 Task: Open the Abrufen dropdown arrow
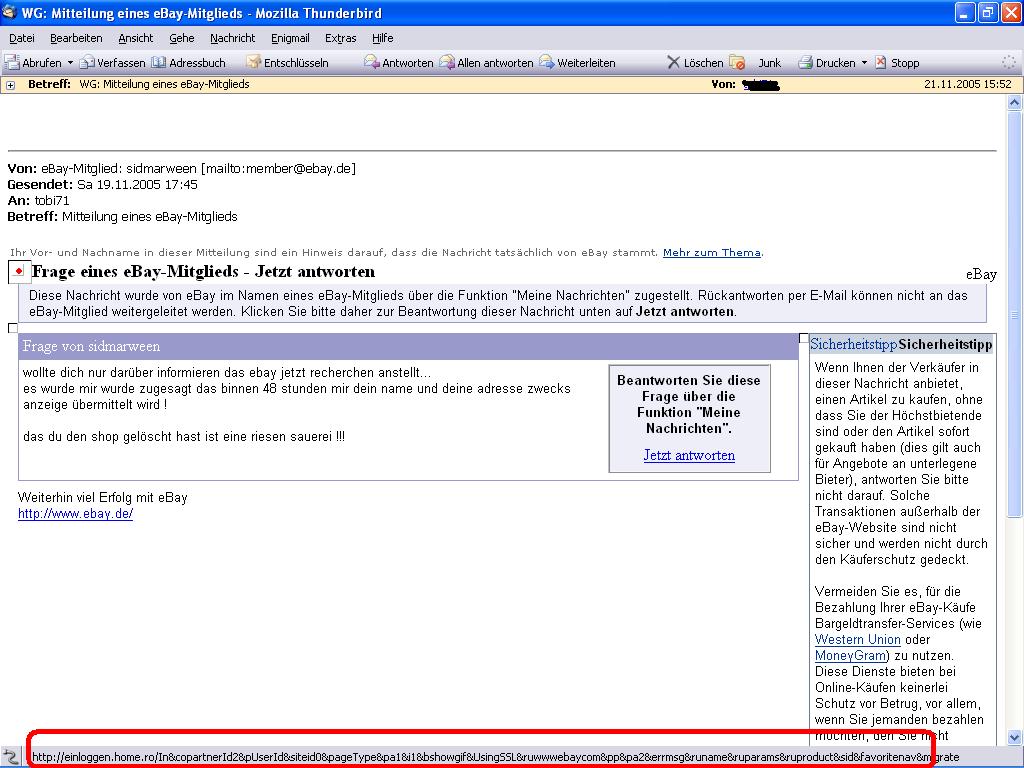tap(70, 63)
